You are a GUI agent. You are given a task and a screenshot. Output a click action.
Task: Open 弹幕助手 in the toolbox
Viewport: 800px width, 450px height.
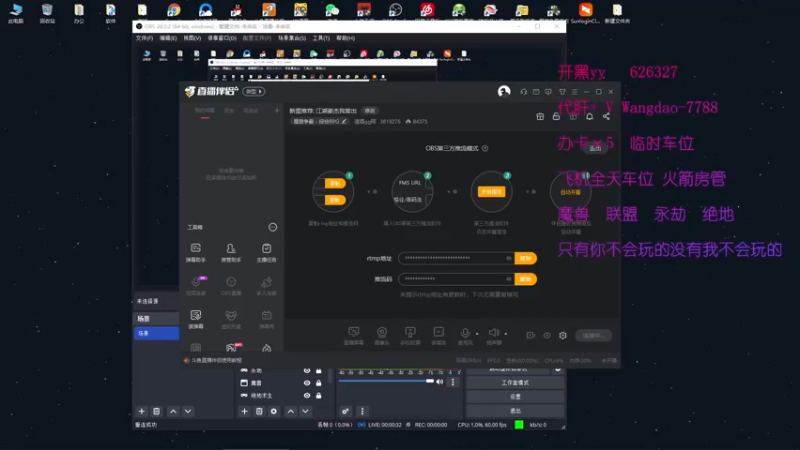click(x=195, y=253)
